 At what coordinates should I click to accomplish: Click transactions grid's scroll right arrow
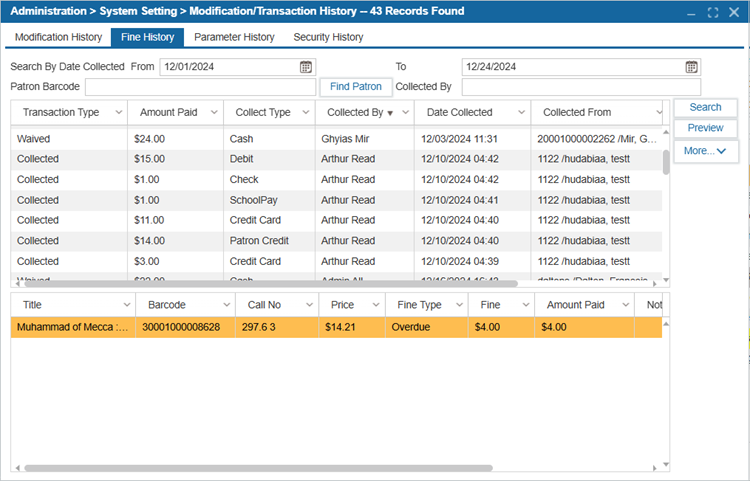click(x=655, y=284)
